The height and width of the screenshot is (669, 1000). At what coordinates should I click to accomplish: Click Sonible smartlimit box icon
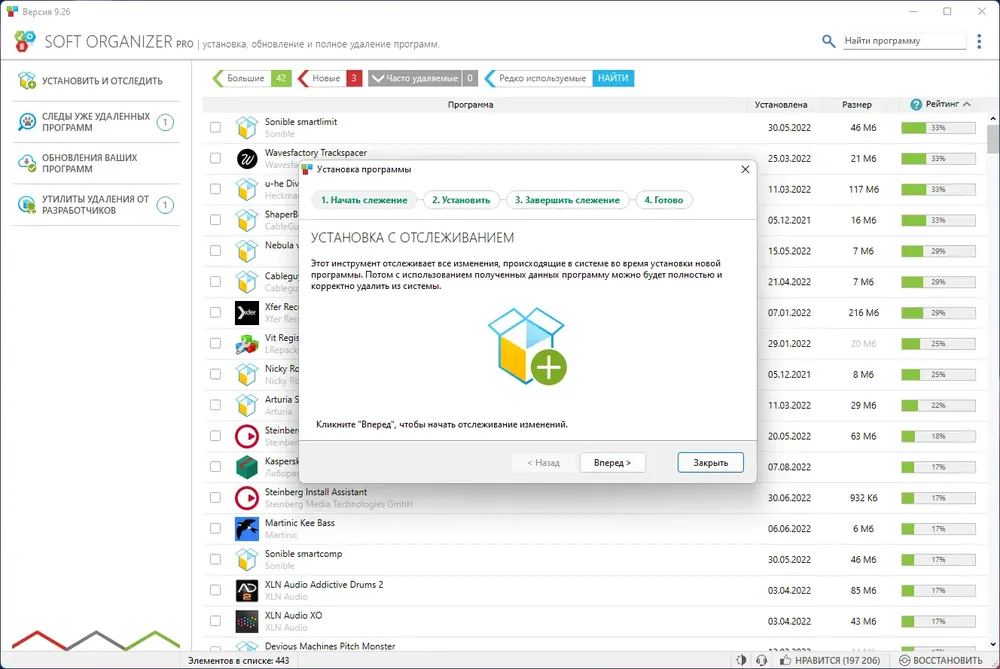click(x=247, y=128)
